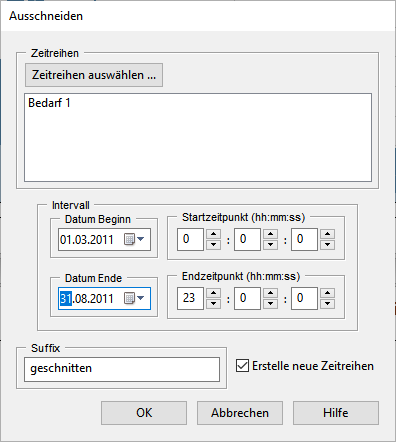Open Hilfe for this dialog

pyautogui.click(x=336, y=413)
